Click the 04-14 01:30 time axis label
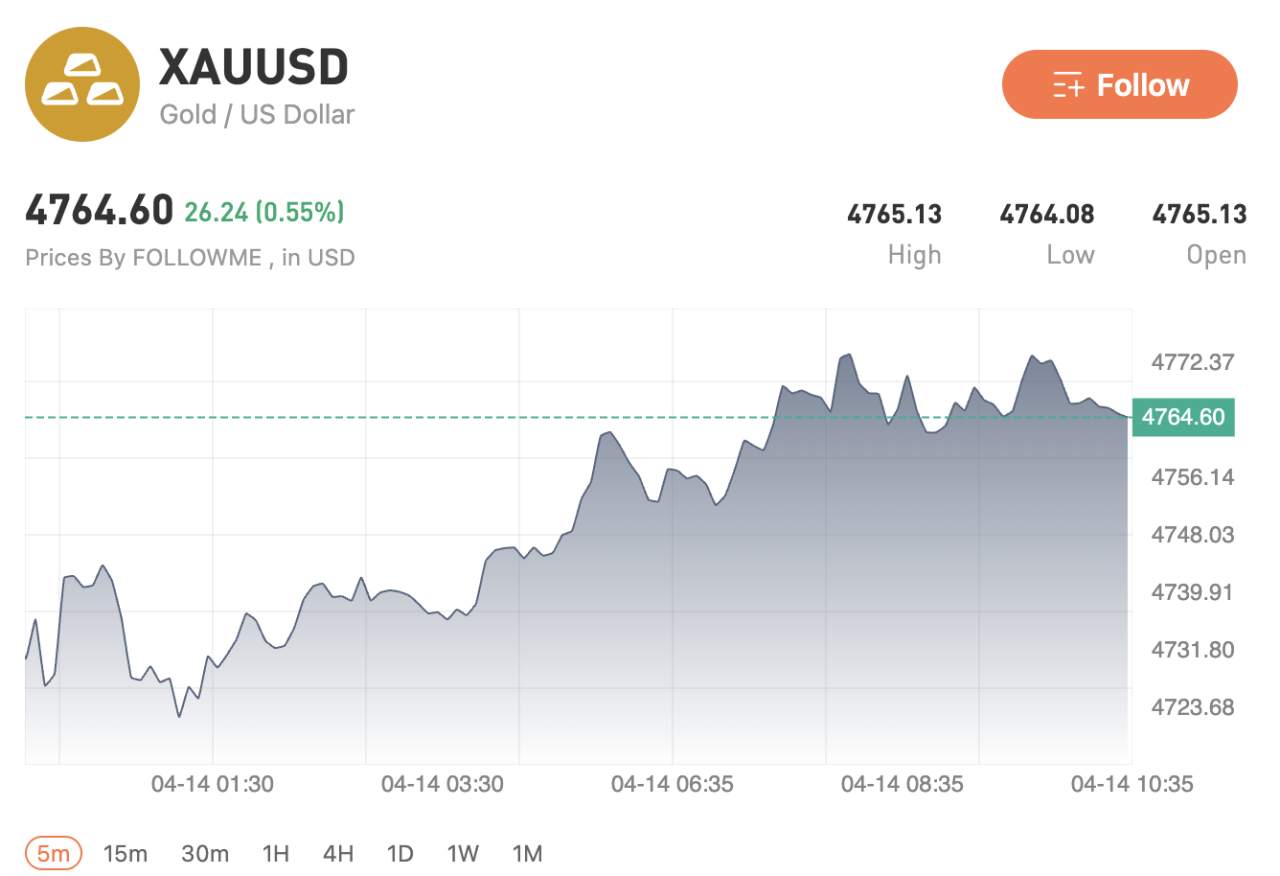 tap(212, 784)
